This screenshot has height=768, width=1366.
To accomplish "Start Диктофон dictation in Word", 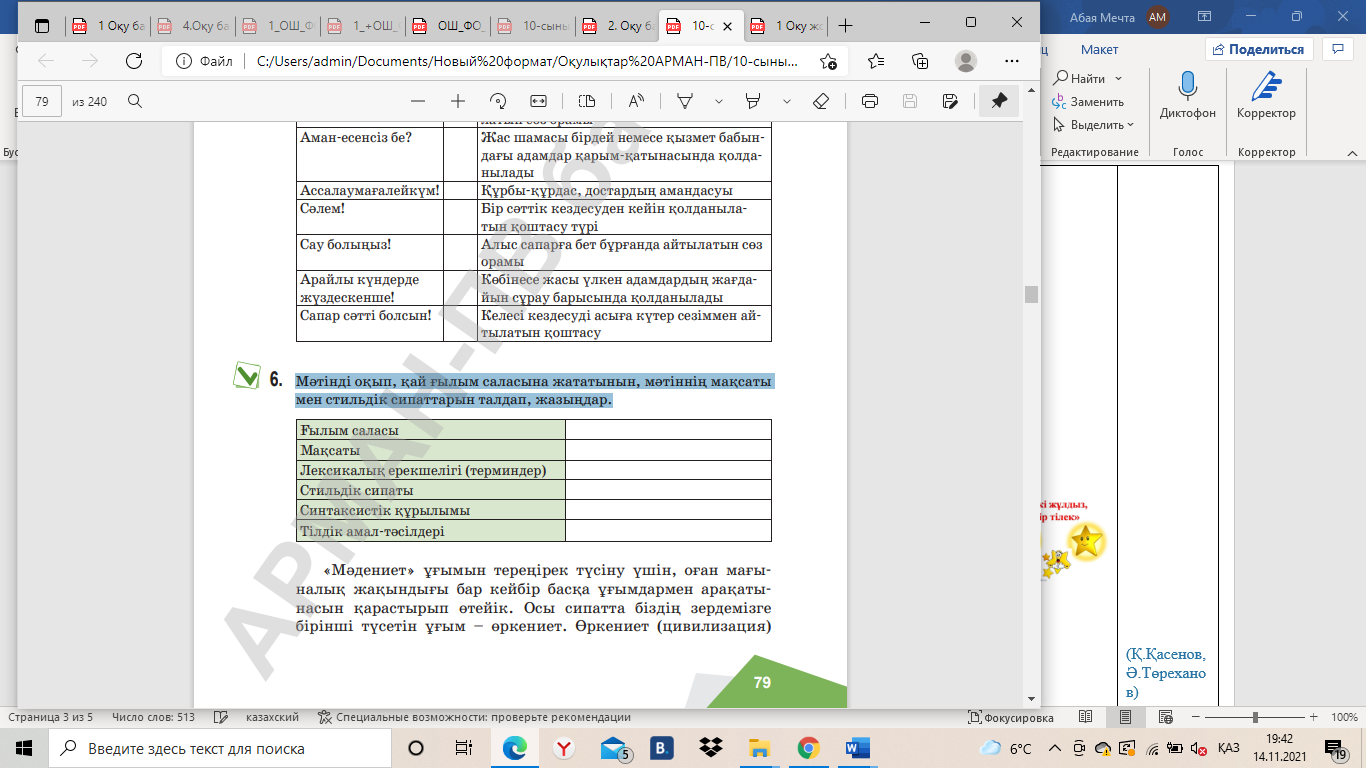I will point(1188,95).
